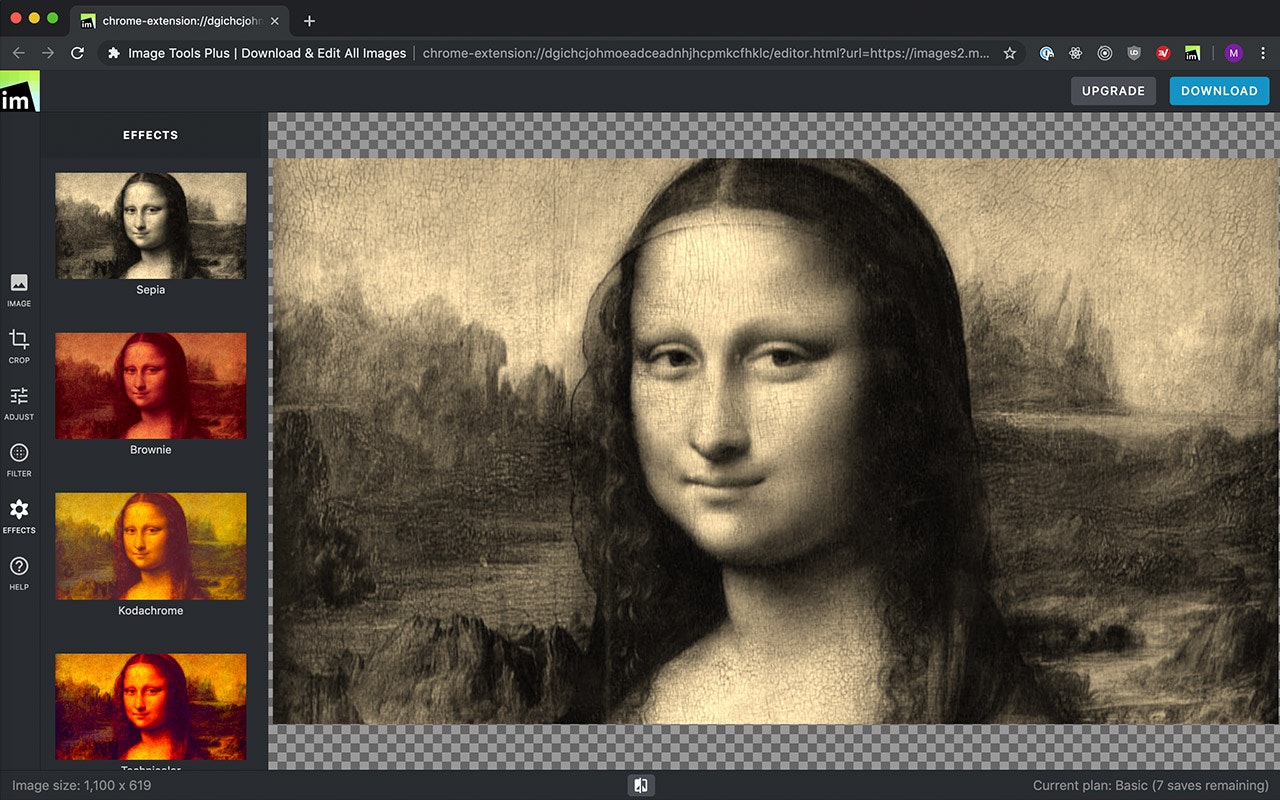Select the Effects gear icon

19,510
